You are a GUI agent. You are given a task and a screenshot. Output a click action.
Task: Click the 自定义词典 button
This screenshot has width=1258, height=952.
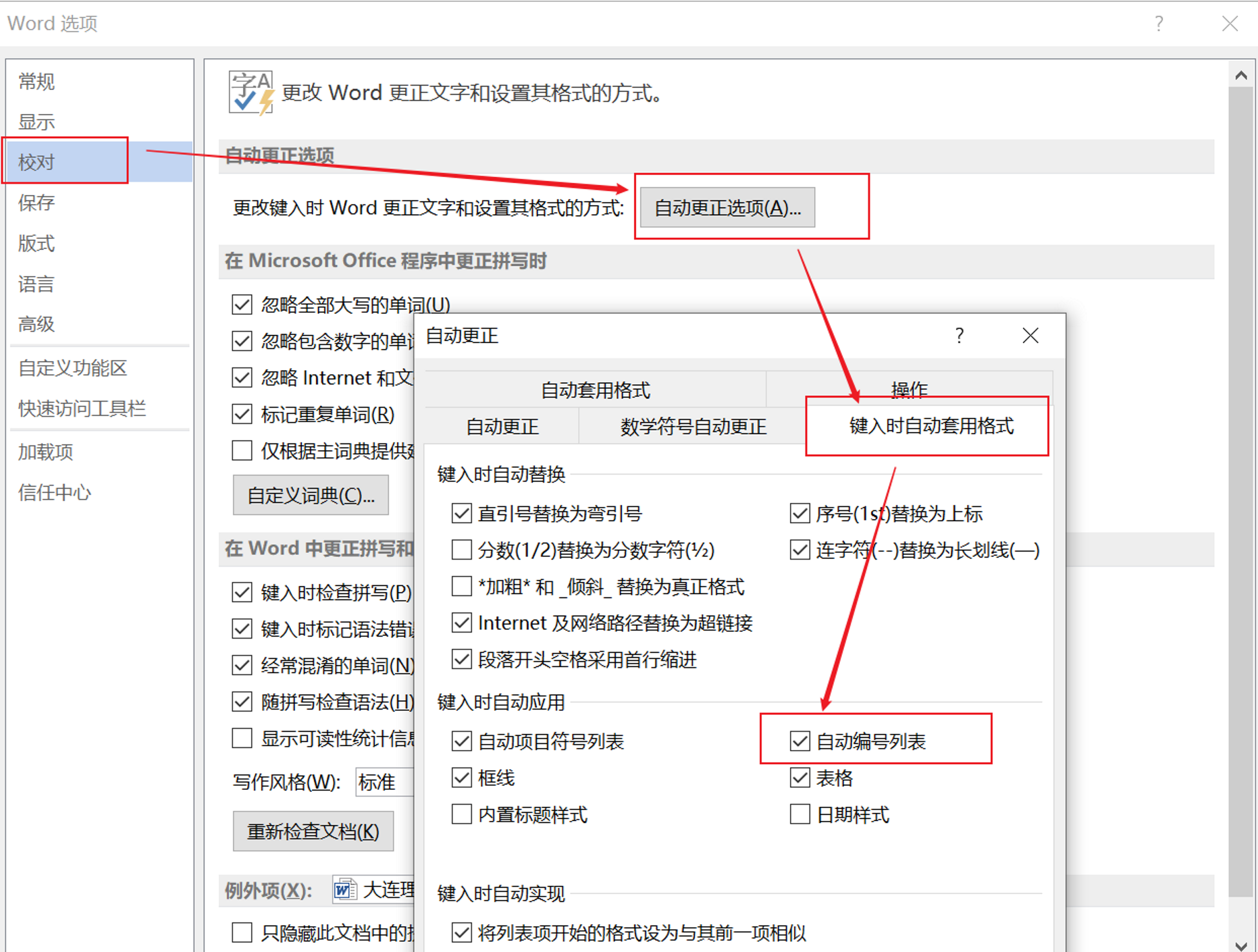[311, 495]
